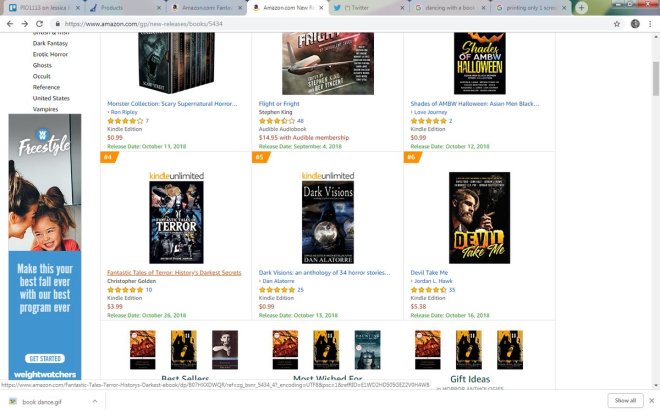660x412 pixels.
Task: Open Fantastic Tales of Terror book link
Action: click(174, 273)
